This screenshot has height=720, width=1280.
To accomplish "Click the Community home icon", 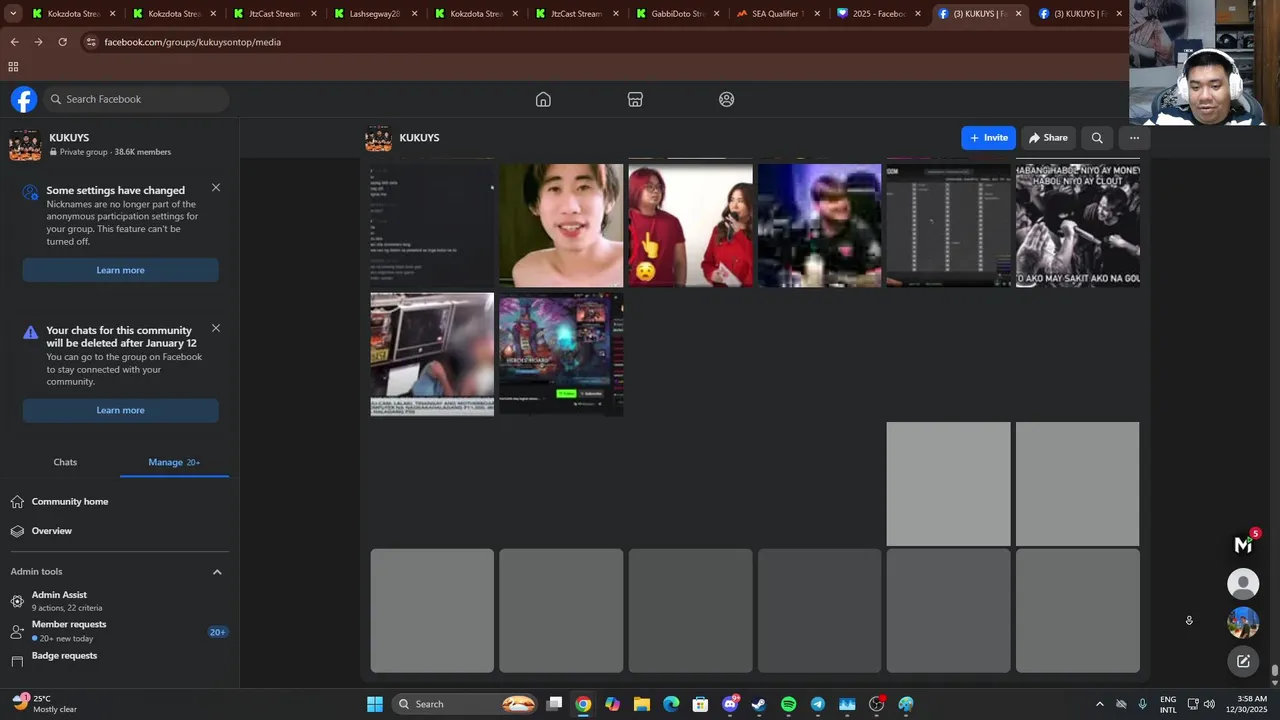I will 17,502.
